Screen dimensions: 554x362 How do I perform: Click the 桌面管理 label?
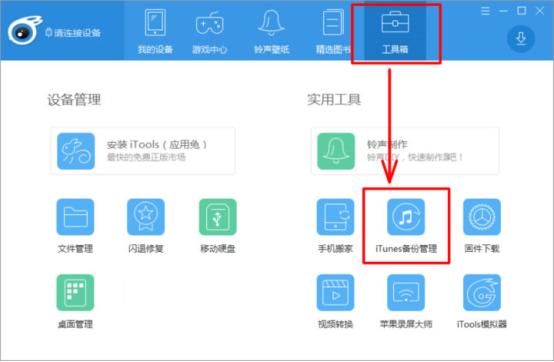pos(75,324)
